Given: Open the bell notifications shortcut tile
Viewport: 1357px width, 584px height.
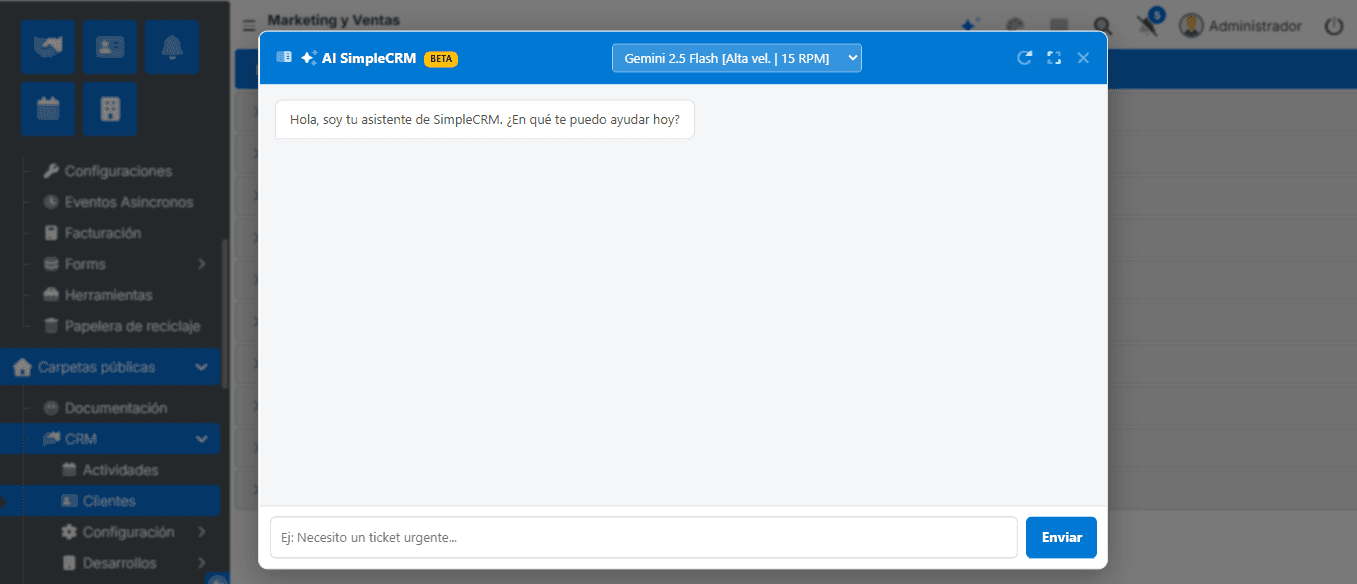Looking at the screenshot, I should 172,47.
